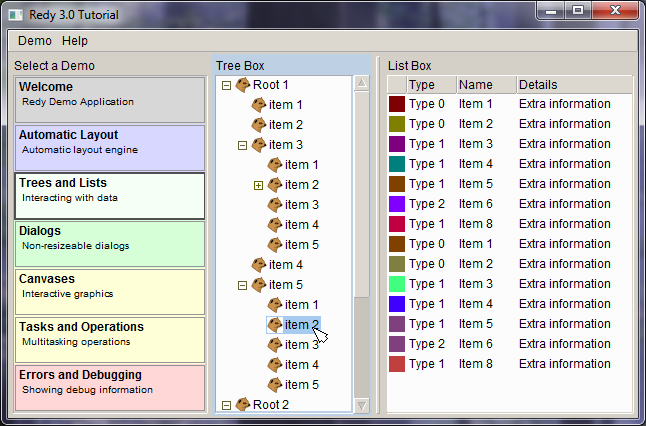Viewport: 646px width, 426px height.
Task: Click the icon of item 2 directly under Root 1
Action: coord(259,125)
